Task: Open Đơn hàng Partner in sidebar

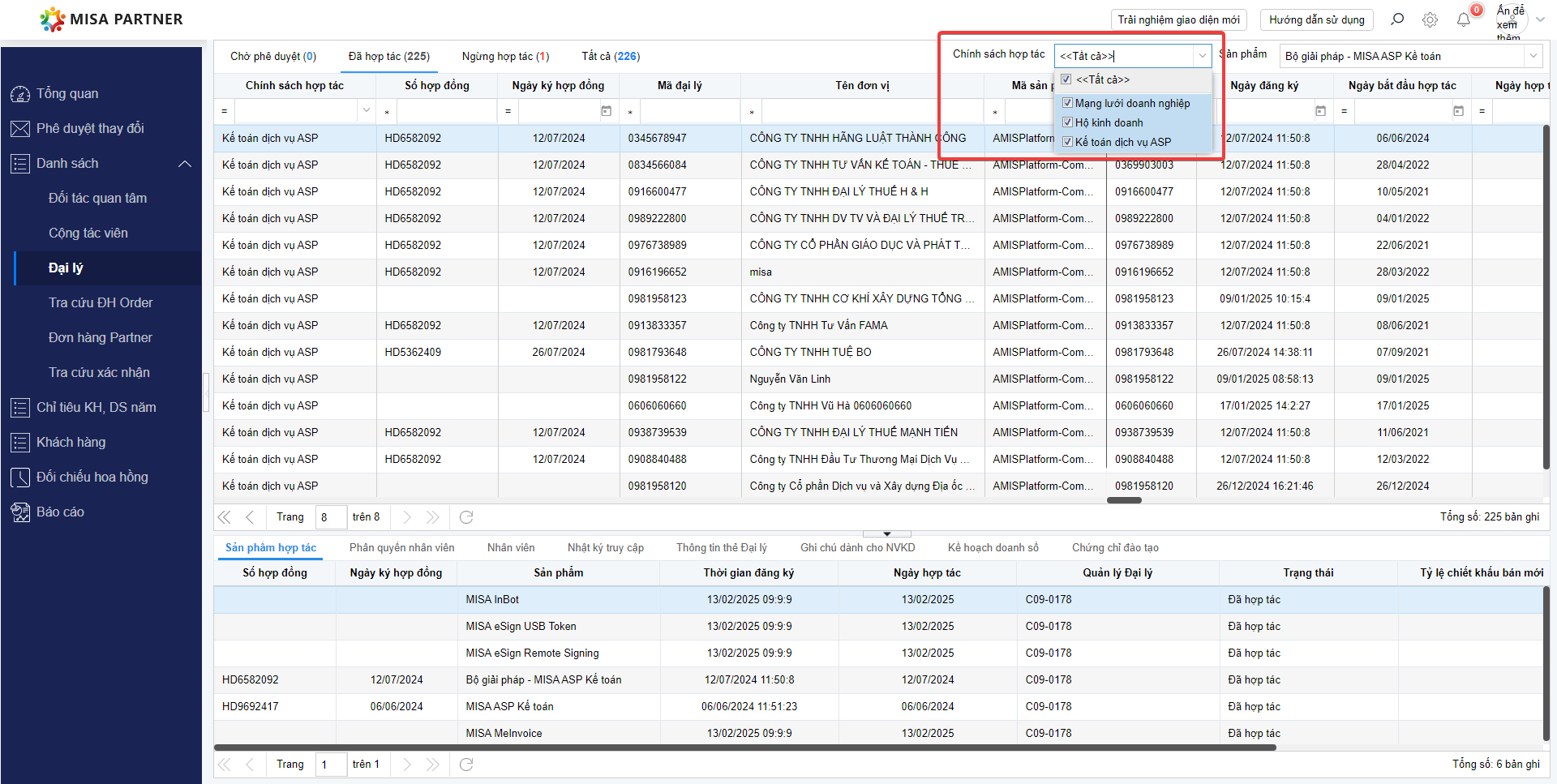Action: point(101,338)
